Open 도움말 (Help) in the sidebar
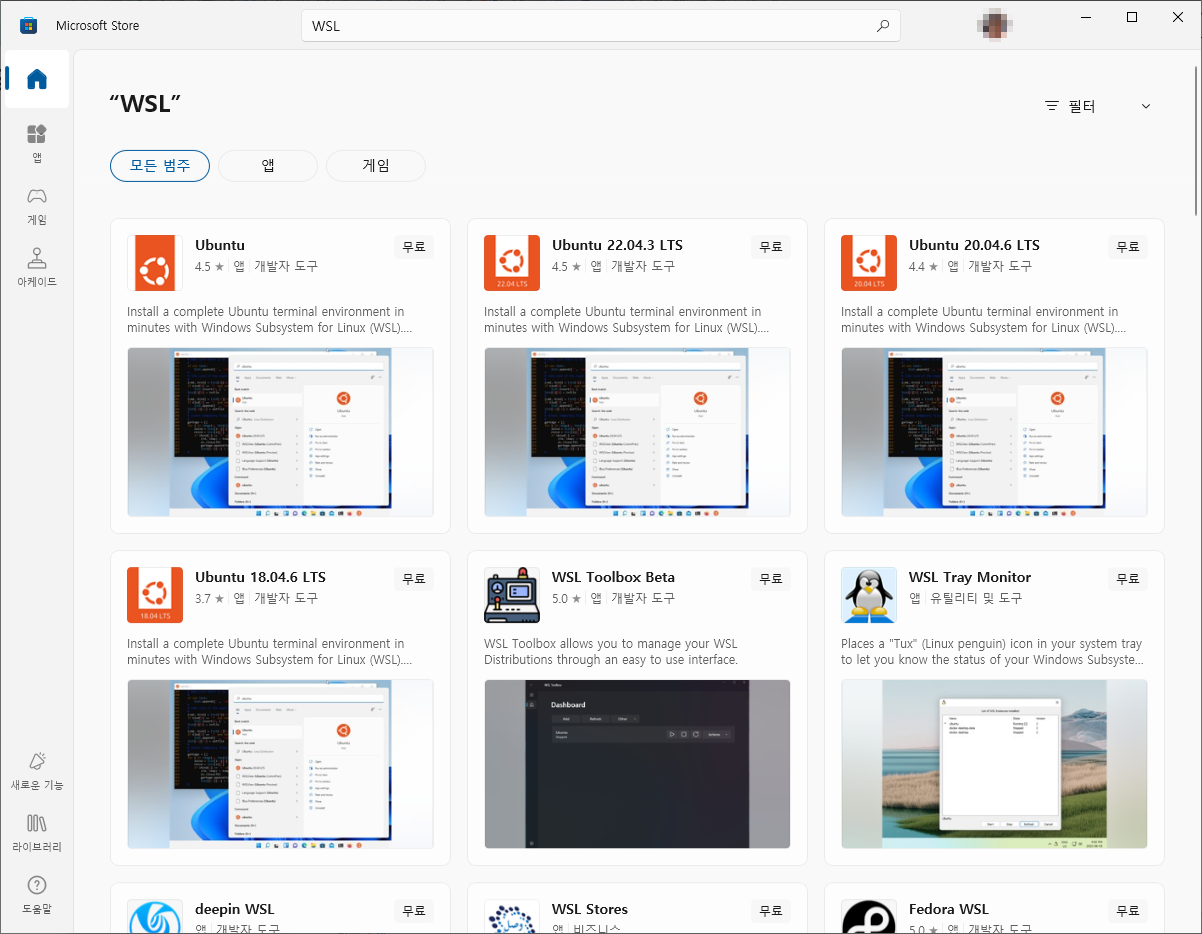The width and height of the screenshot is (1202, 934). 37,895
